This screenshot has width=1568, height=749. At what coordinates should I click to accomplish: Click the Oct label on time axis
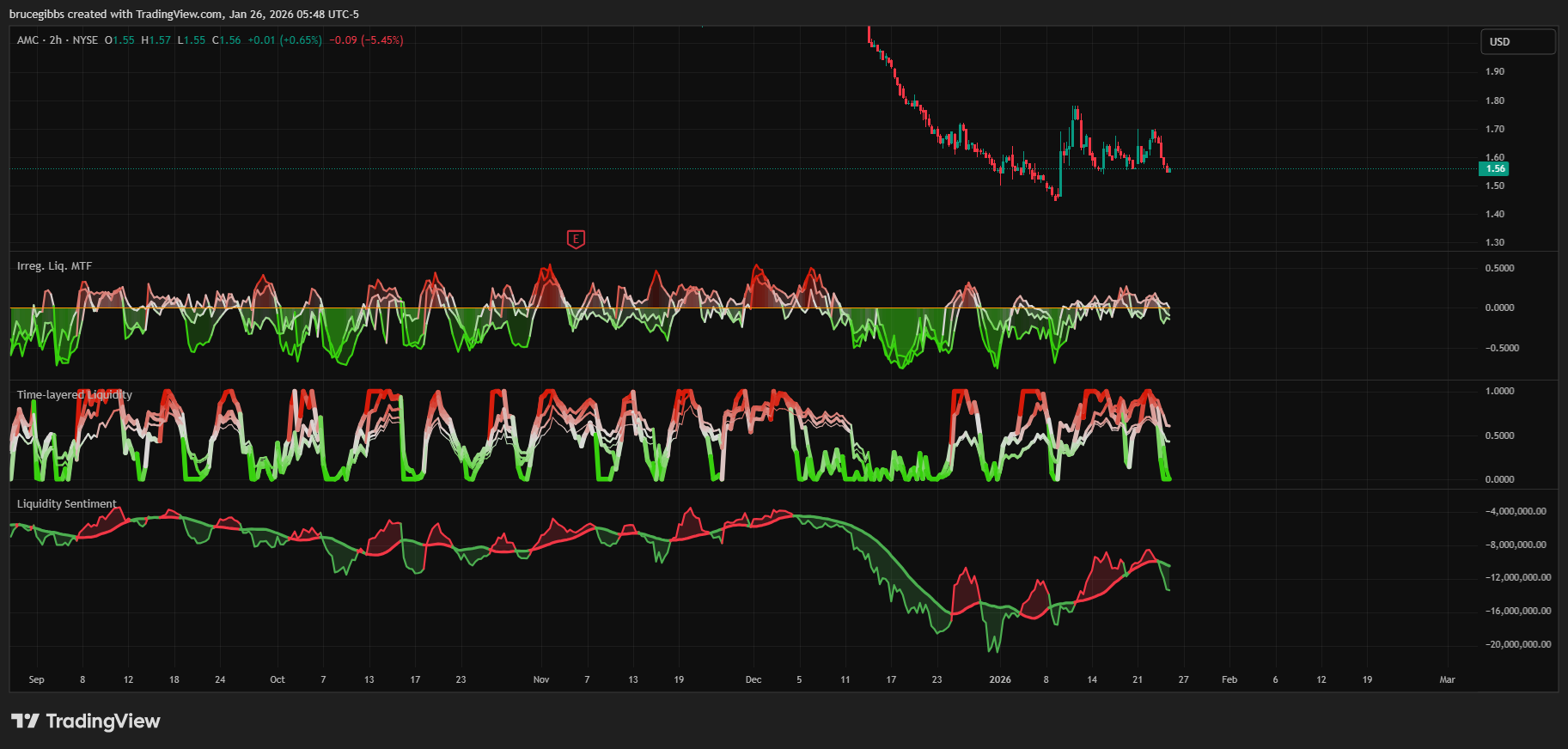click(x=277, y=679)
